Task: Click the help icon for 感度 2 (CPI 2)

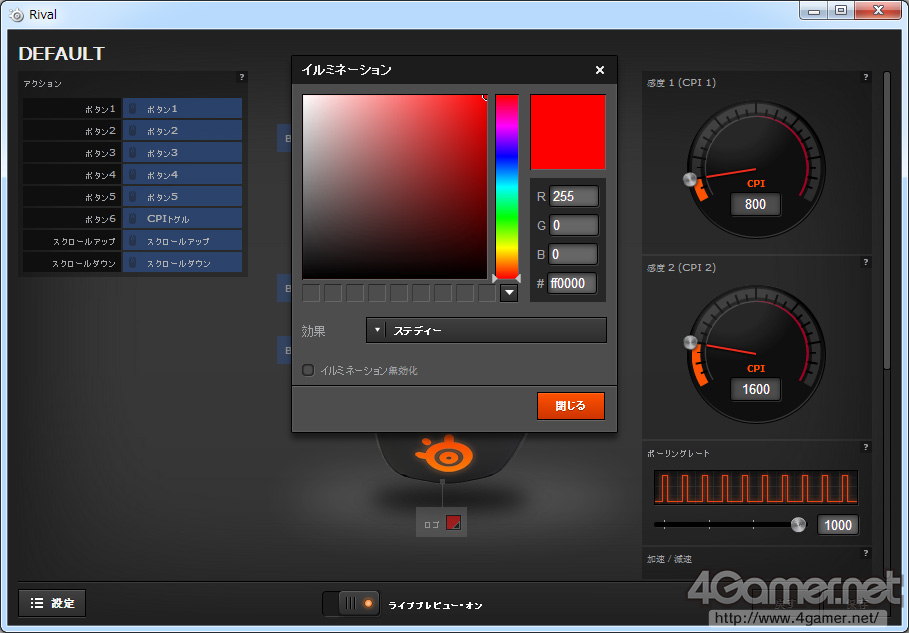Action: click(865, 262)
